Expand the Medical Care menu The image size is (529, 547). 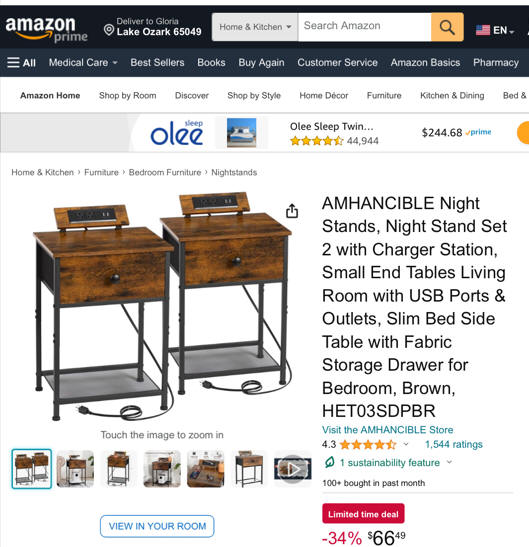pos(83,62)
